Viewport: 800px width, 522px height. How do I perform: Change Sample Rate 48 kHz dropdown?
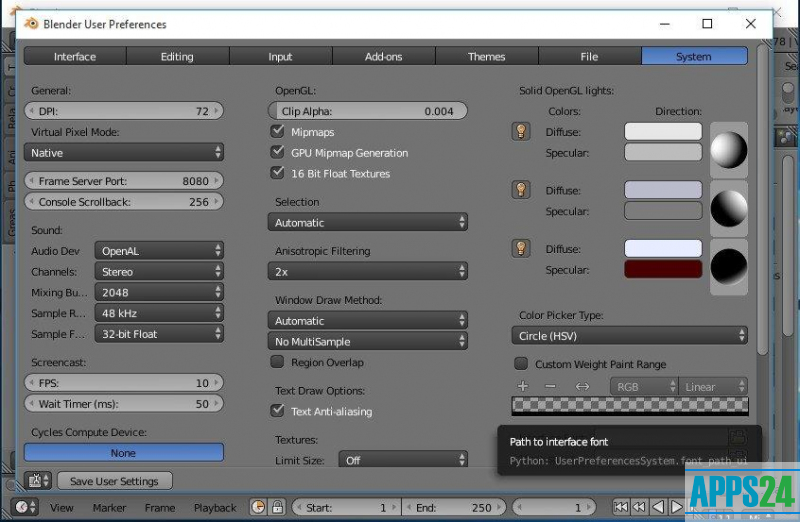pos(159,313)
